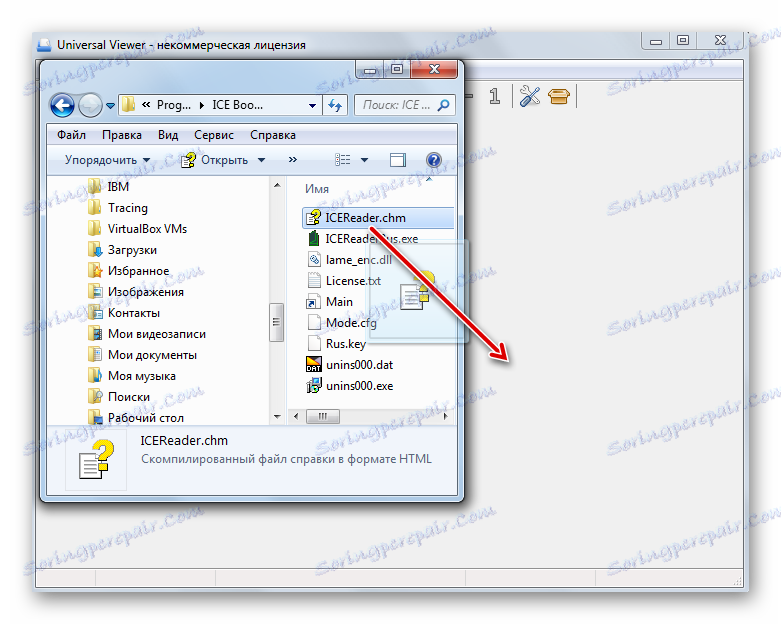Screen dimensions: 781x624
Task: Click the change view icon
Action: [x=343, y=160]
